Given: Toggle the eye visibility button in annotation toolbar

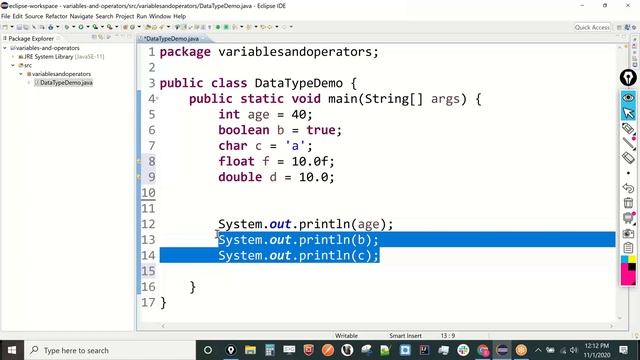Looking at the screenshot, I should [x=628, y=98].
